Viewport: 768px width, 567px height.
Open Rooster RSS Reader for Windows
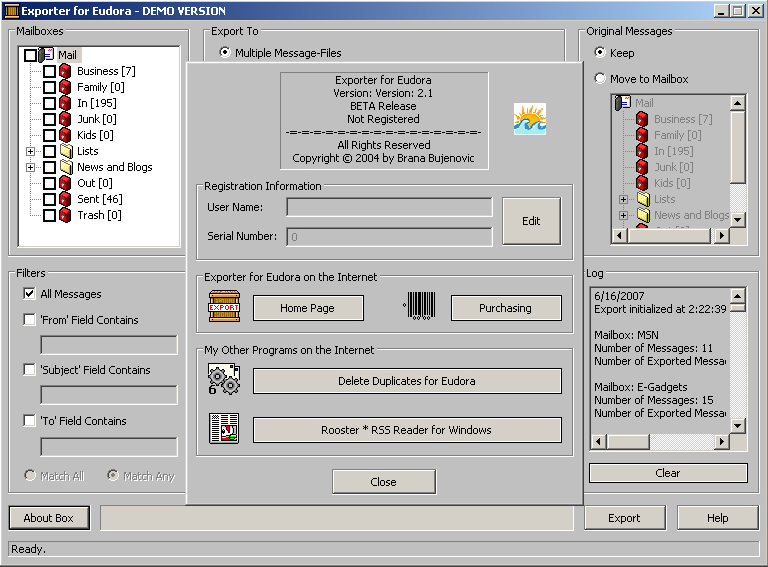(407, 430)
